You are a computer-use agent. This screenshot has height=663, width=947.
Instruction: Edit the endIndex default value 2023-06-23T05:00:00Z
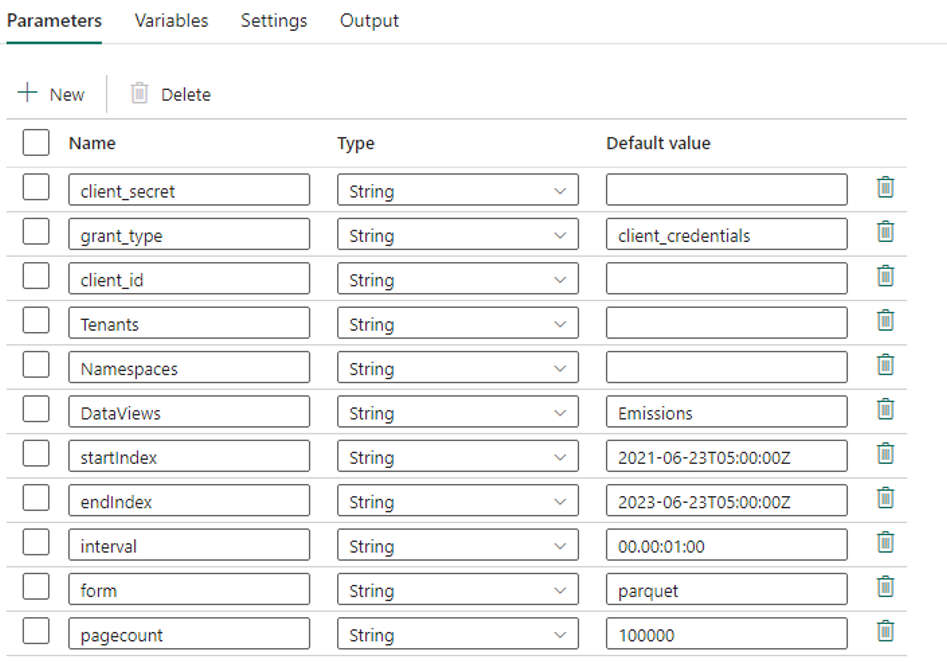[x=727, y=501]
